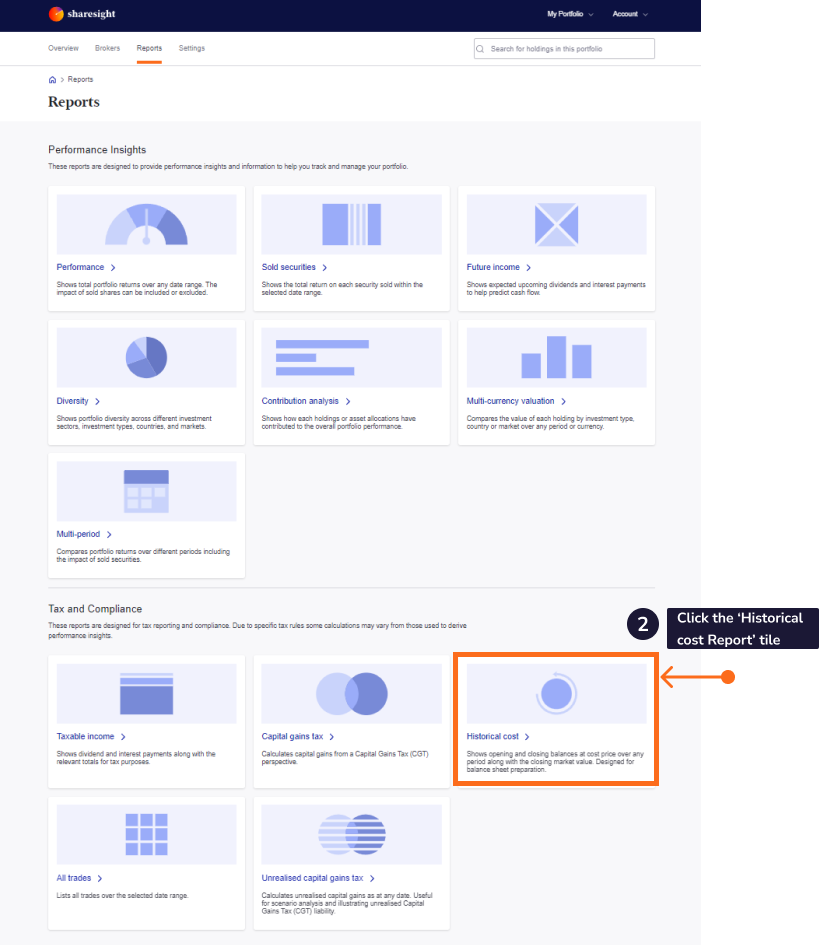Open the Sold securities report link

coord(289,267)
